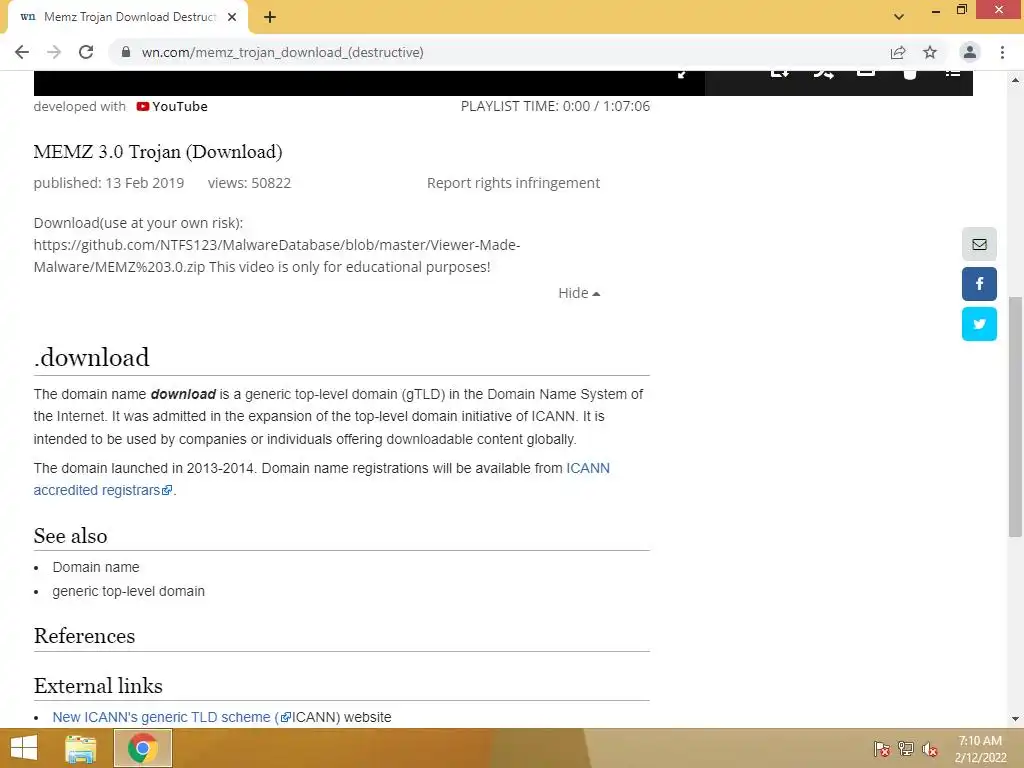Click the browser forward arrow

pos(54,52)
